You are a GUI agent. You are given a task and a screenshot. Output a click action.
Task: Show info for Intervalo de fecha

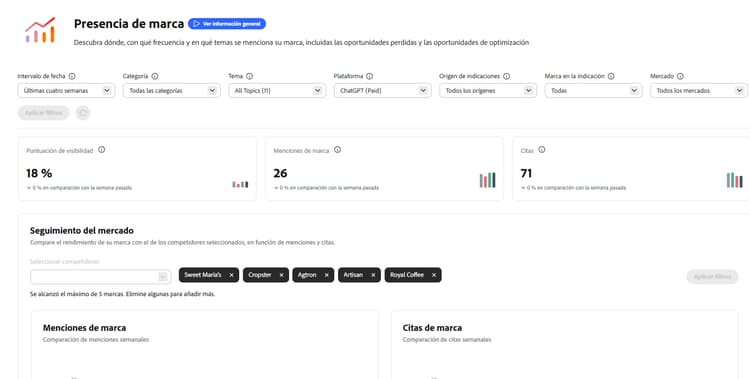(x=72, y=76)
